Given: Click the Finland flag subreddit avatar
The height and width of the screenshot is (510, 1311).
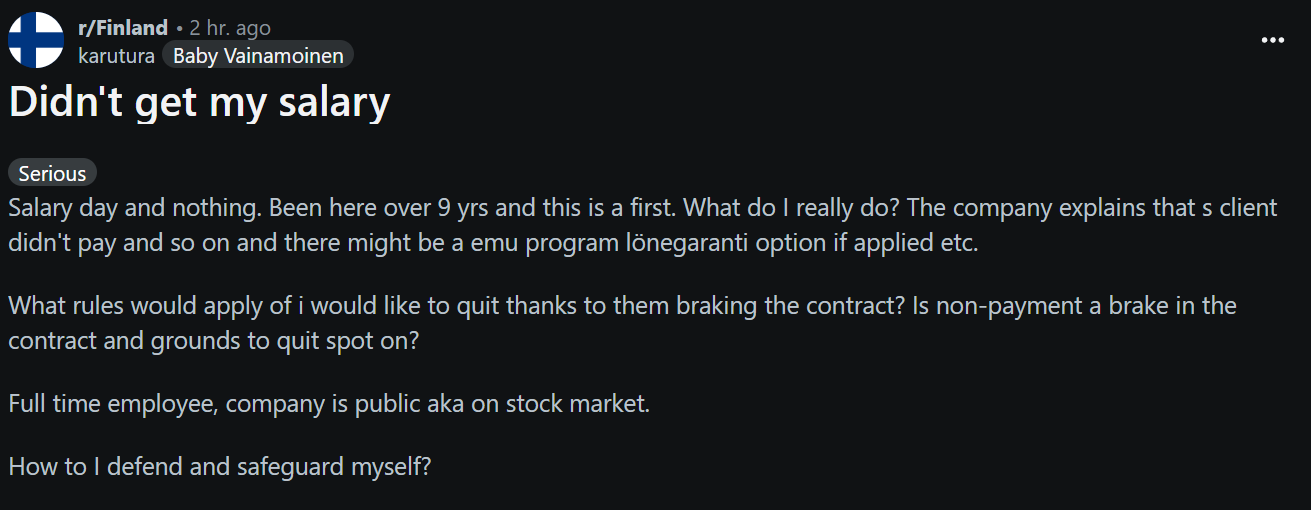Looking at the screenshot, I should 36,40.
